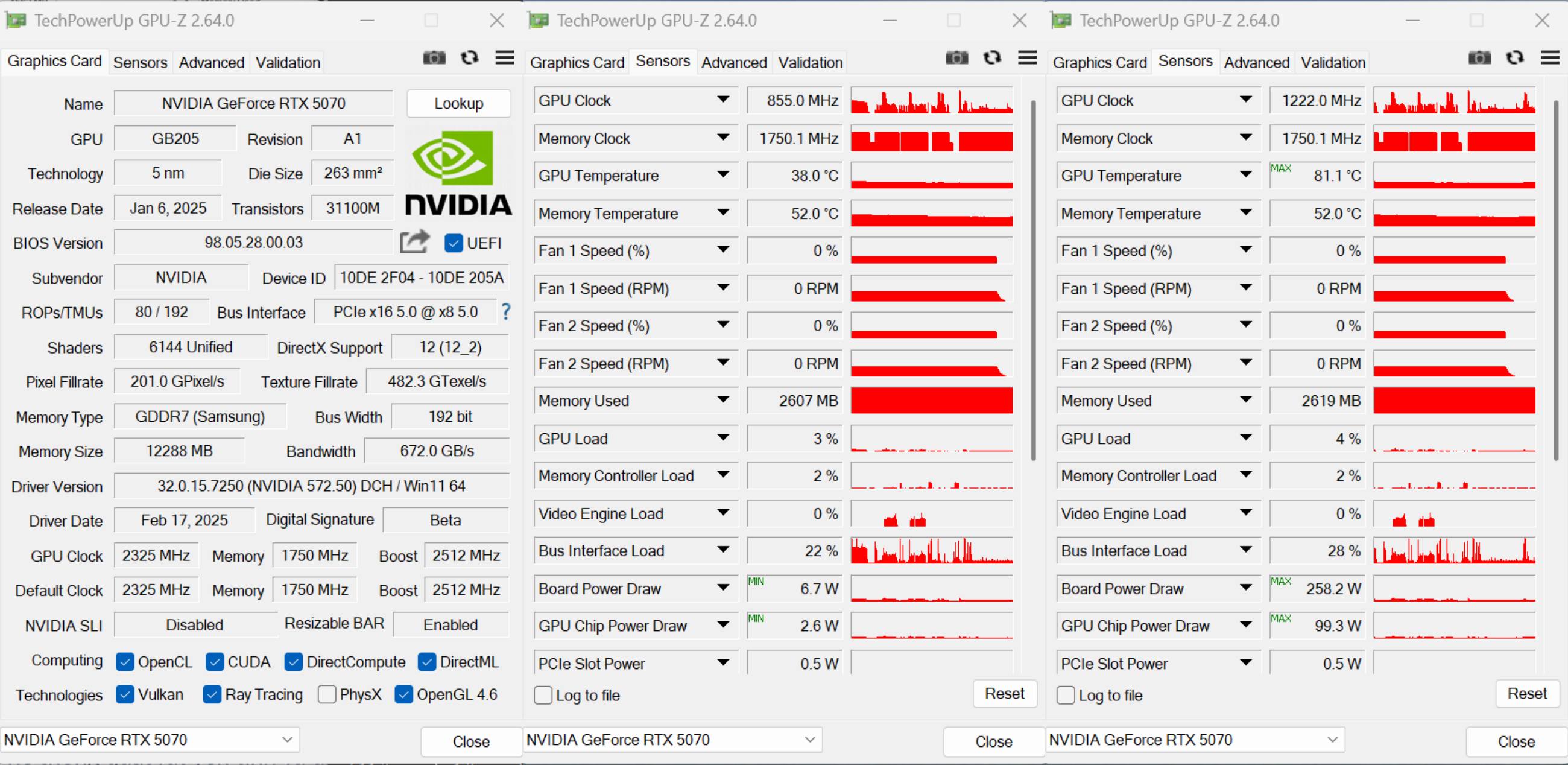Click the Name field NVIDIA GeForce RTX 5070
This screenshot has height=765, width=1568.
point(253,103)
